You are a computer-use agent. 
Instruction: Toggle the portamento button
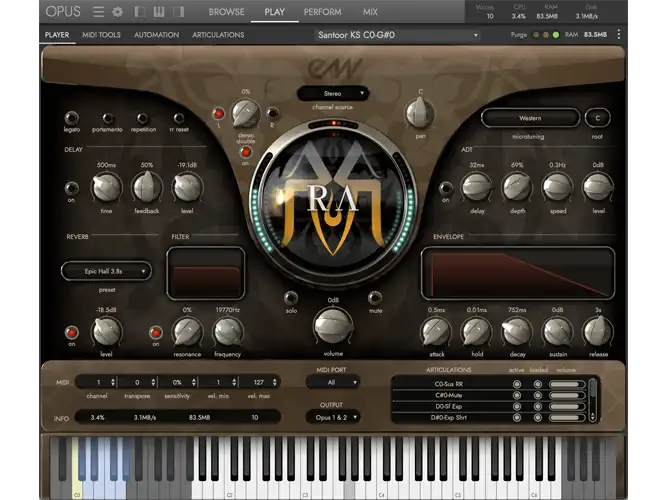pos(108,118)
